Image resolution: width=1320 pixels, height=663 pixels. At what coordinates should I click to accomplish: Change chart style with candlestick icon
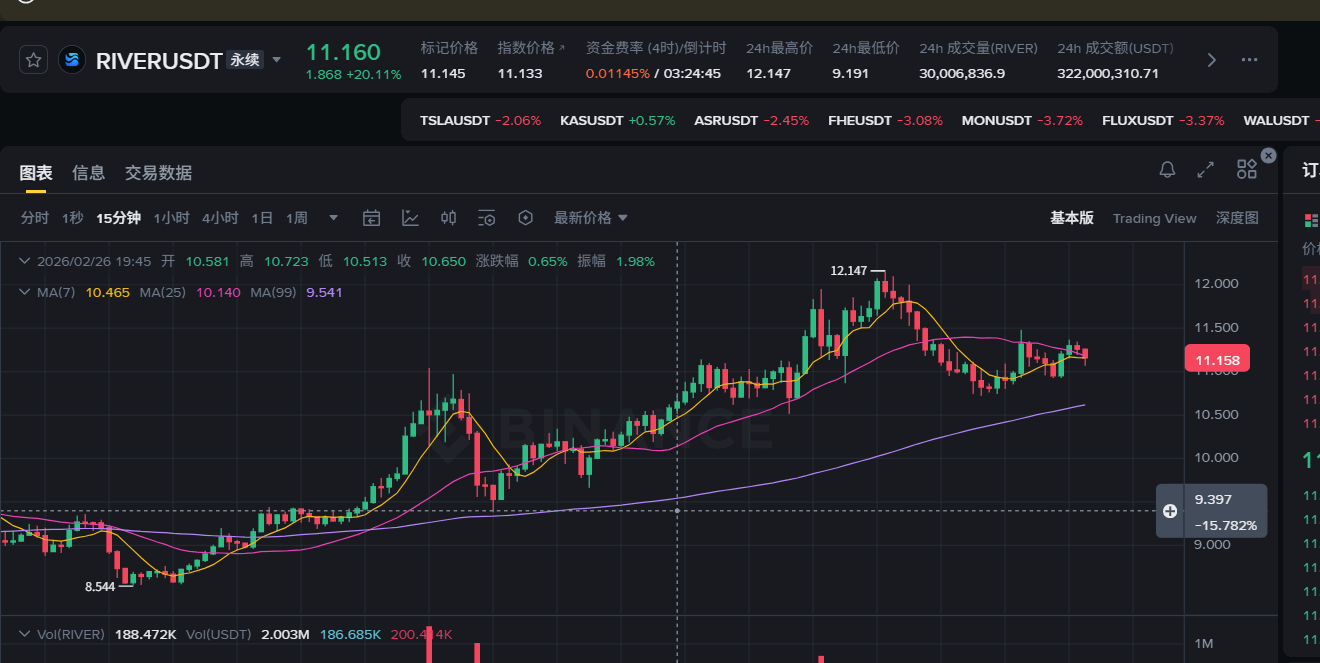coord(449,218)
